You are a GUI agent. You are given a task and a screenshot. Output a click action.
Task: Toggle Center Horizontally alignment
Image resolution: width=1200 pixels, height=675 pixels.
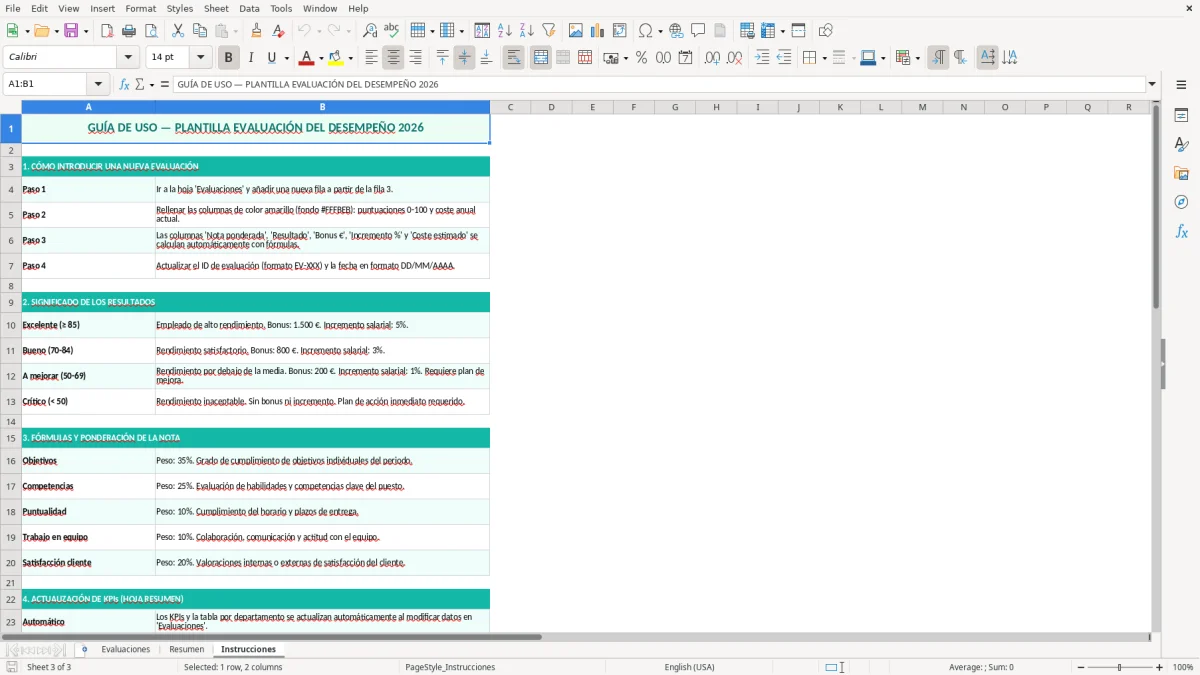(393, 58)
